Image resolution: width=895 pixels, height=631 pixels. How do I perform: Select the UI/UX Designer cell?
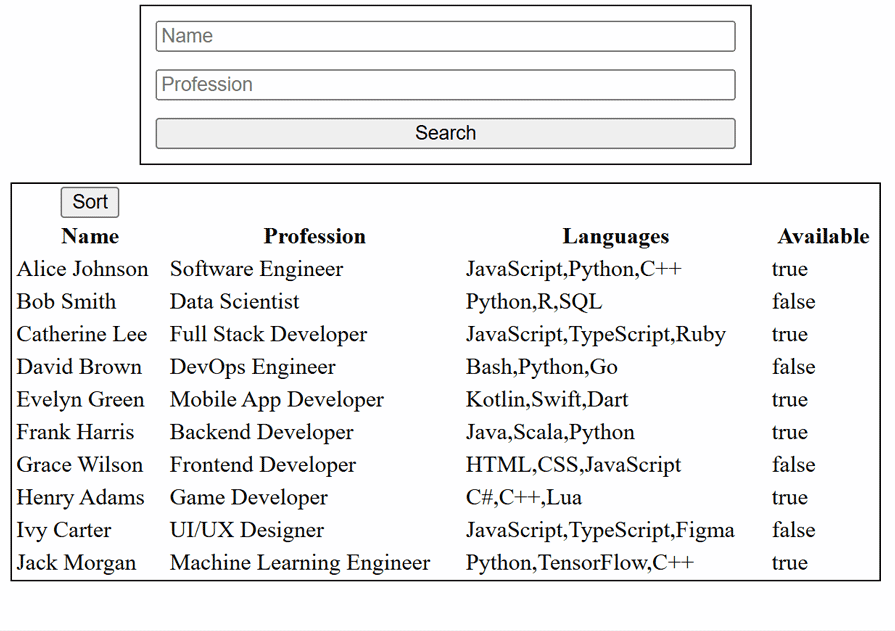[247, 529]
